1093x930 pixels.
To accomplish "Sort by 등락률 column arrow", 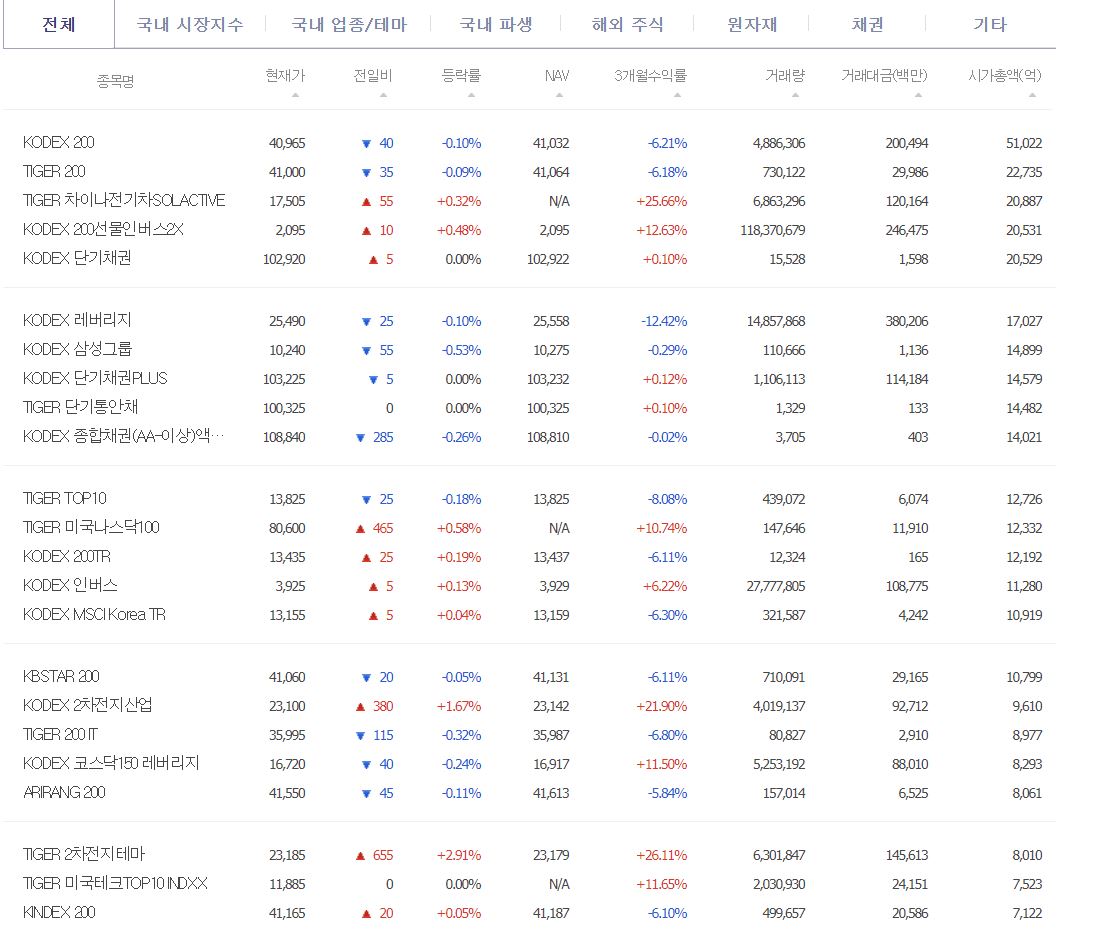I will [x=471, y=95].
